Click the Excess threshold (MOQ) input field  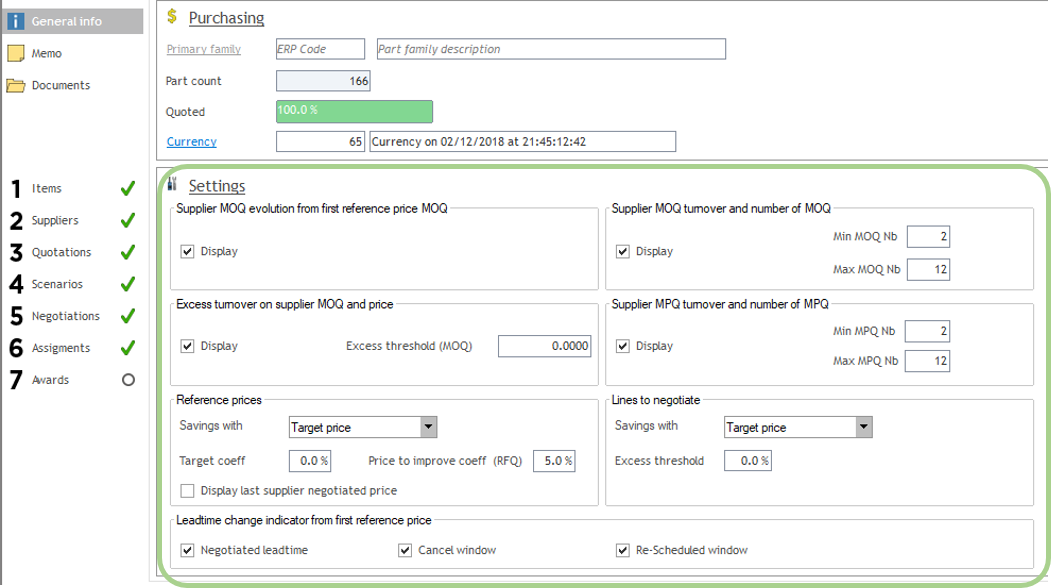[x=544, y=346]
